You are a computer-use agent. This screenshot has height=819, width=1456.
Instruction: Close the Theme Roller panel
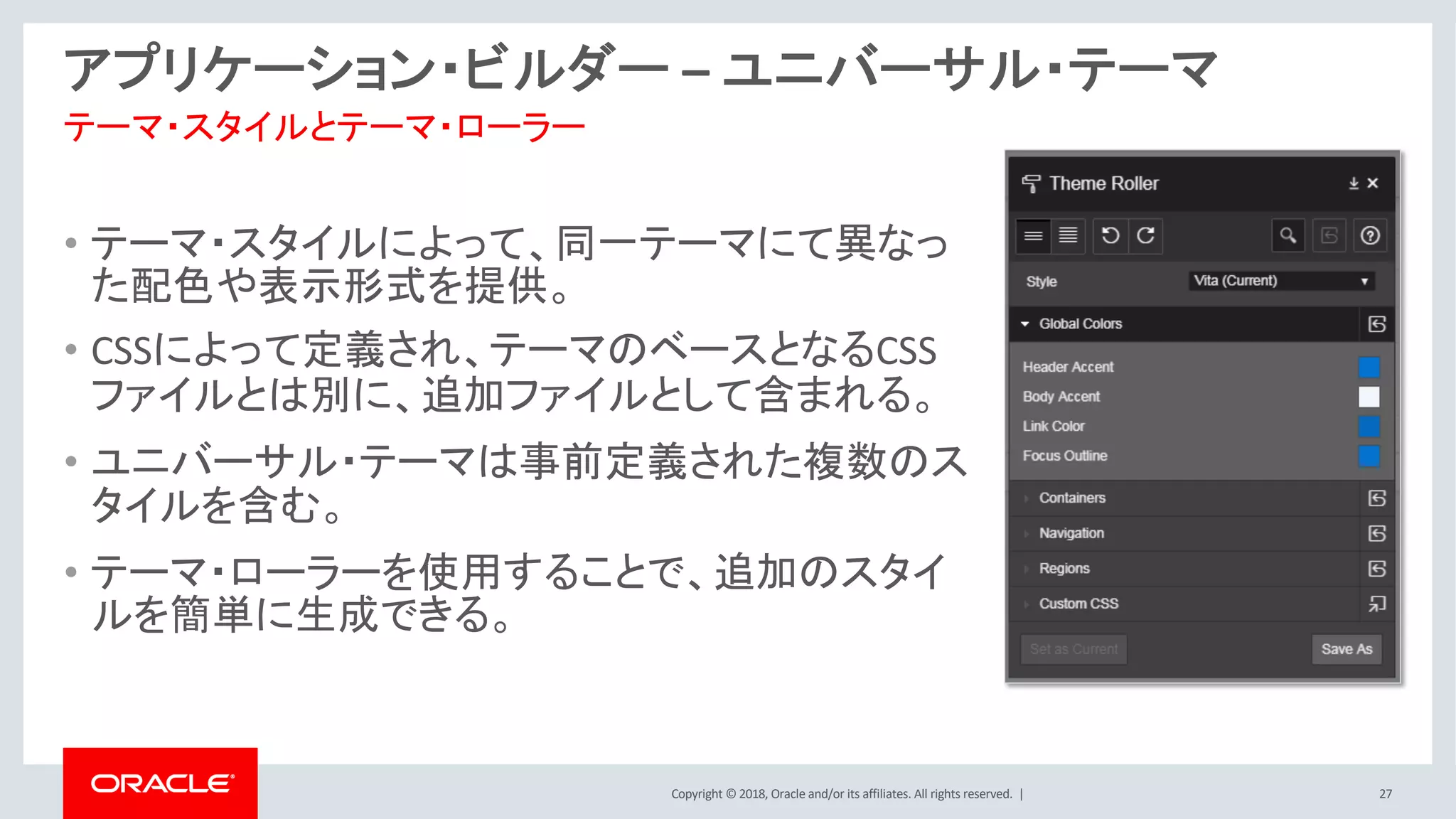(1373, 183)
